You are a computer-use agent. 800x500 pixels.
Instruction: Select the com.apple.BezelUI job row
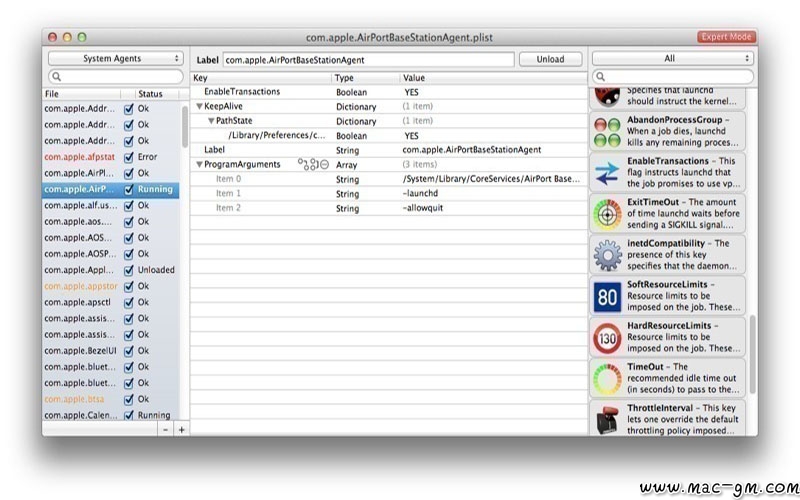coord(111,351)
